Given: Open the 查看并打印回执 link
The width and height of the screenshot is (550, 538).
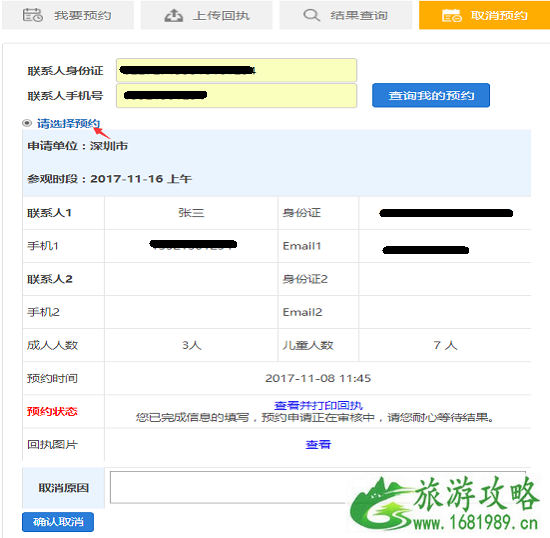Looking at the screenshot, I should click(318, 405).
